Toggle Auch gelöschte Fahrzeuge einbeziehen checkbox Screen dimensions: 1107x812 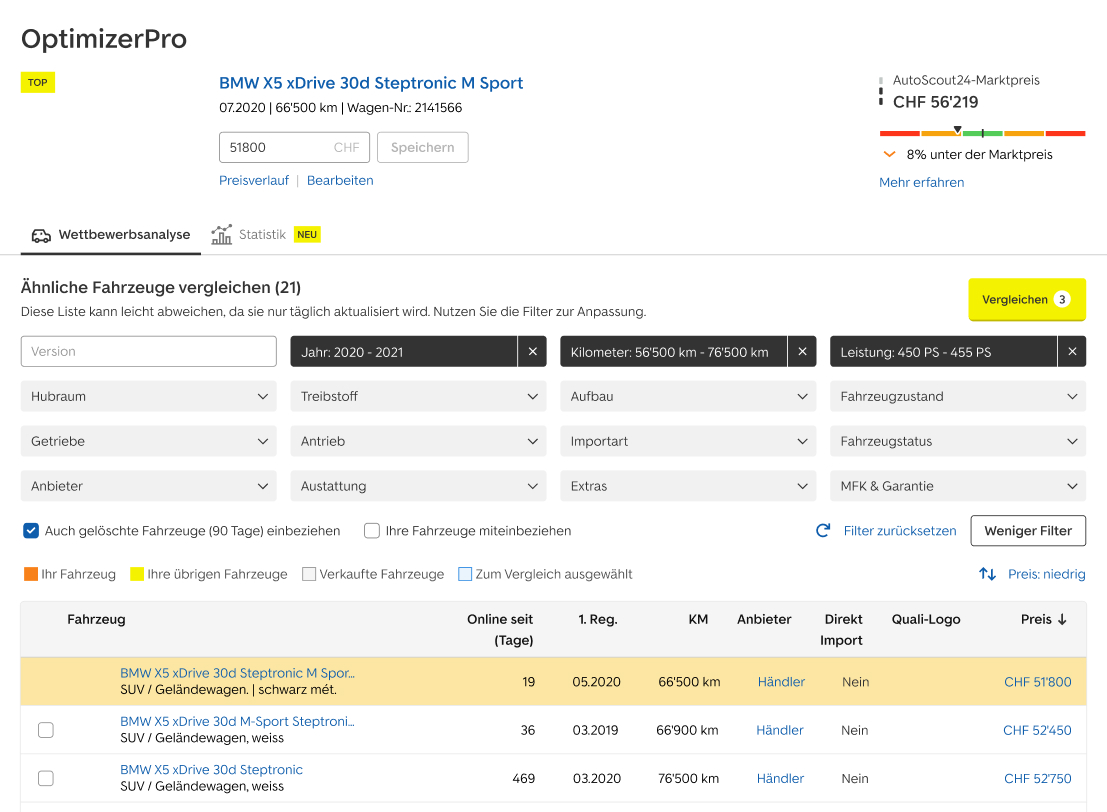(x=30, y=531)
